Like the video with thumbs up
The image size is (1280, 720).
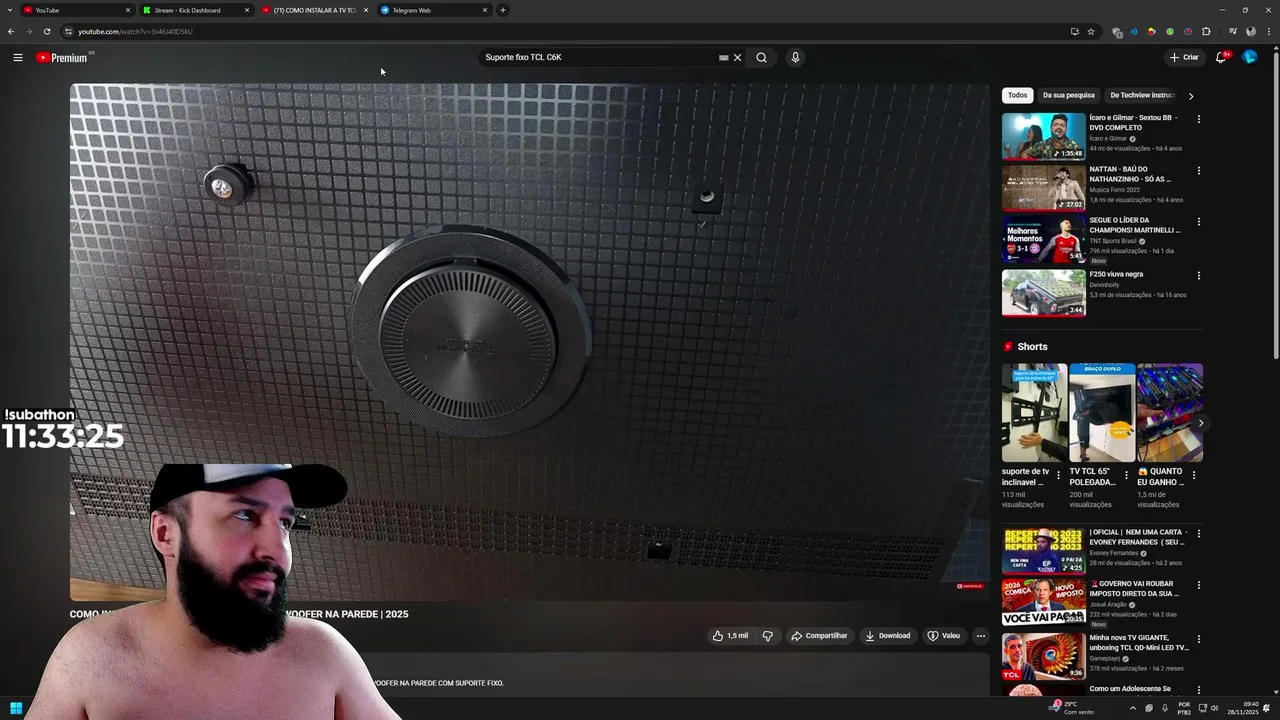point(730,636)
